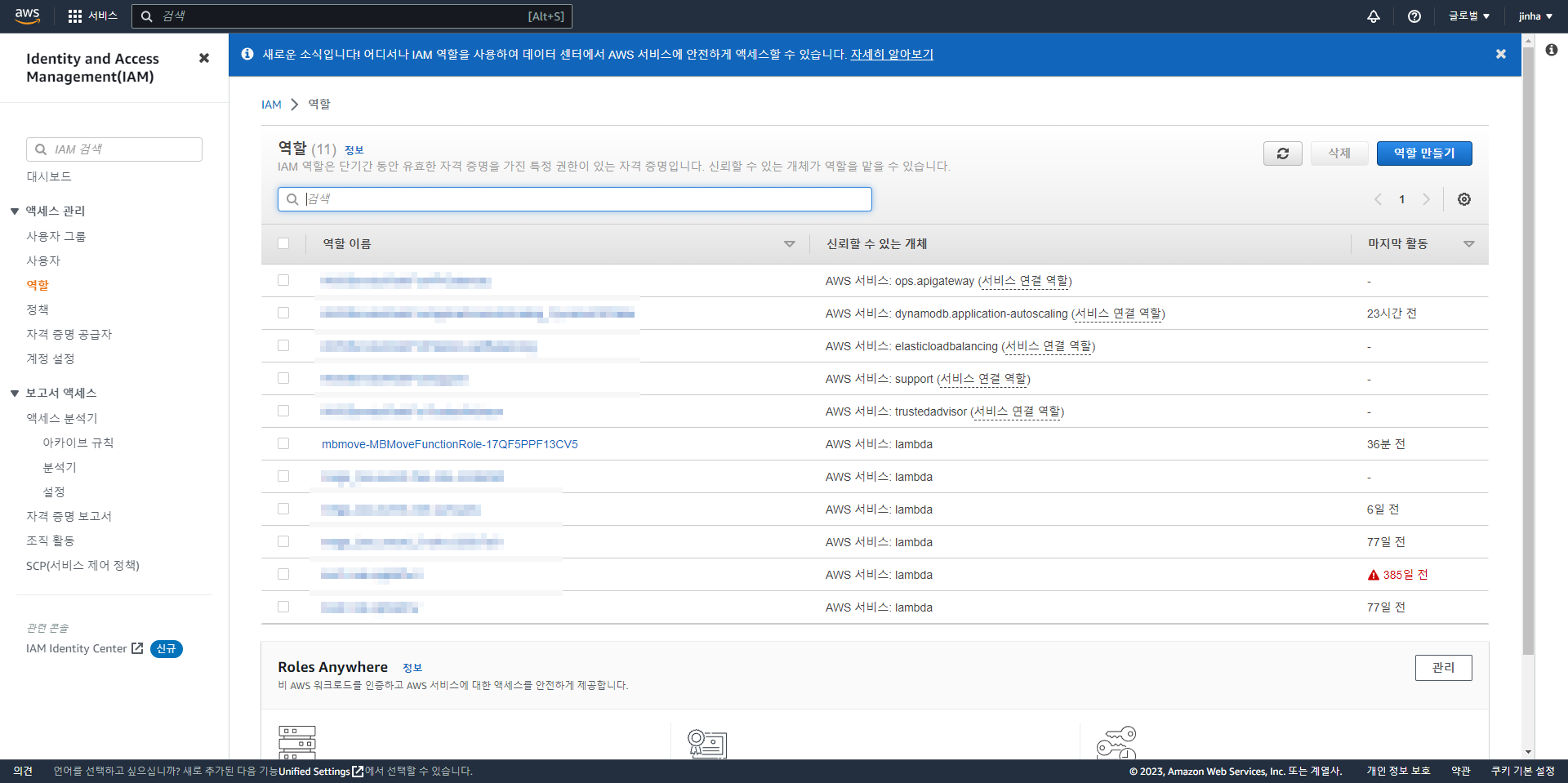This screenshot has height=783, width=1568.
Task: Go to the previous page of roles
Action: click(1378, 199)
